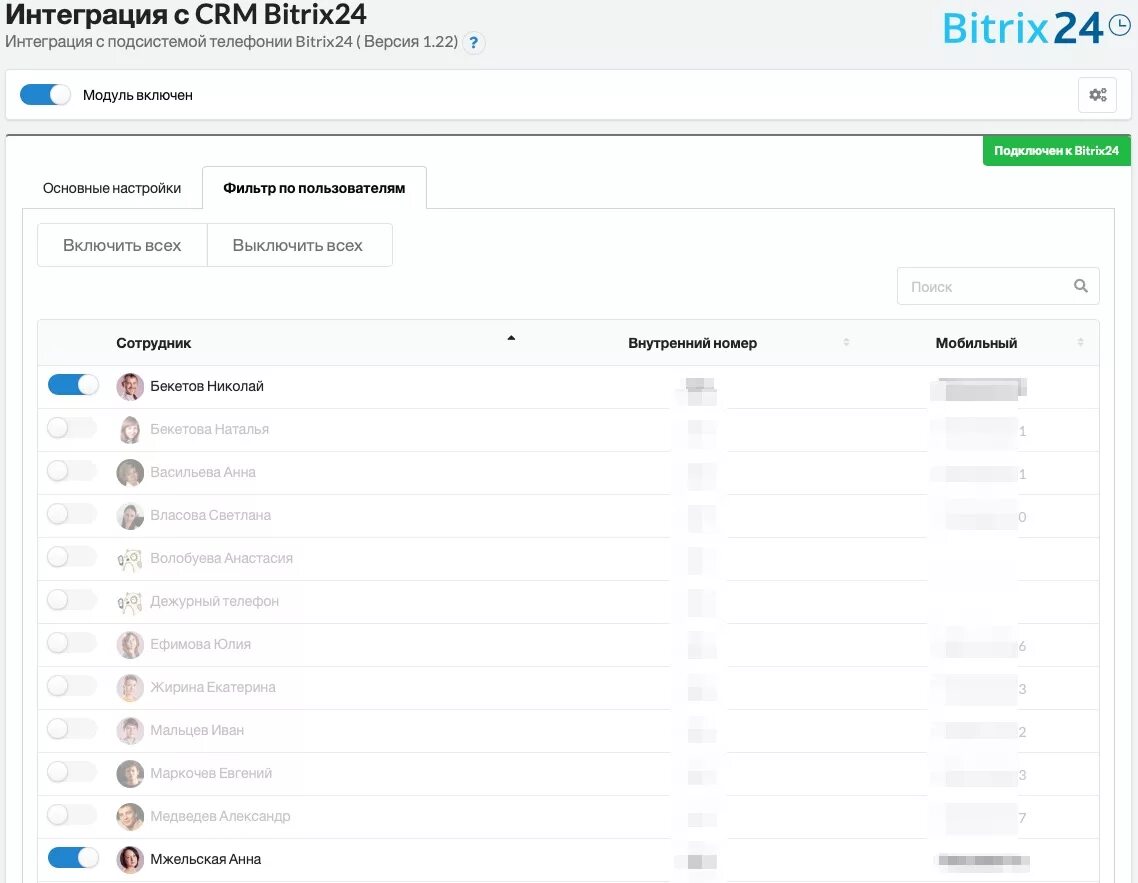The height and width of the screenshot is (883, 1138).
Task: Enable the toggle for Бекетова Наталья
Action: [72, 427]
